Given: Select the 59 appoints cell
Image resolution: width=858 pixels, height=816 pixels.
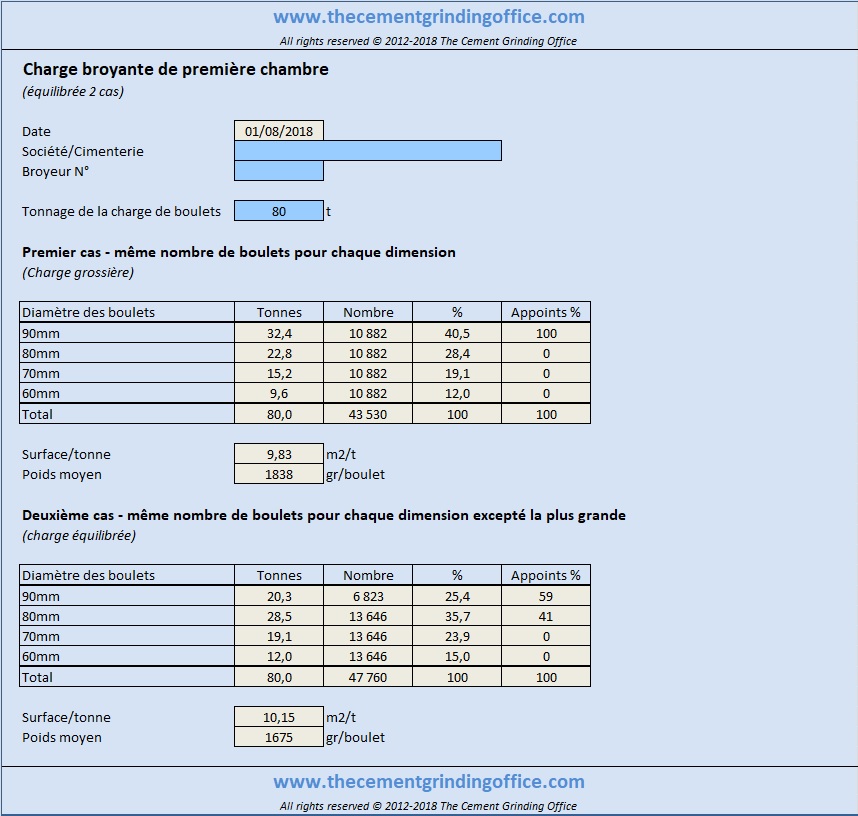Looking at the screenshot, I should pyautogui.click(x=546, y=596).
